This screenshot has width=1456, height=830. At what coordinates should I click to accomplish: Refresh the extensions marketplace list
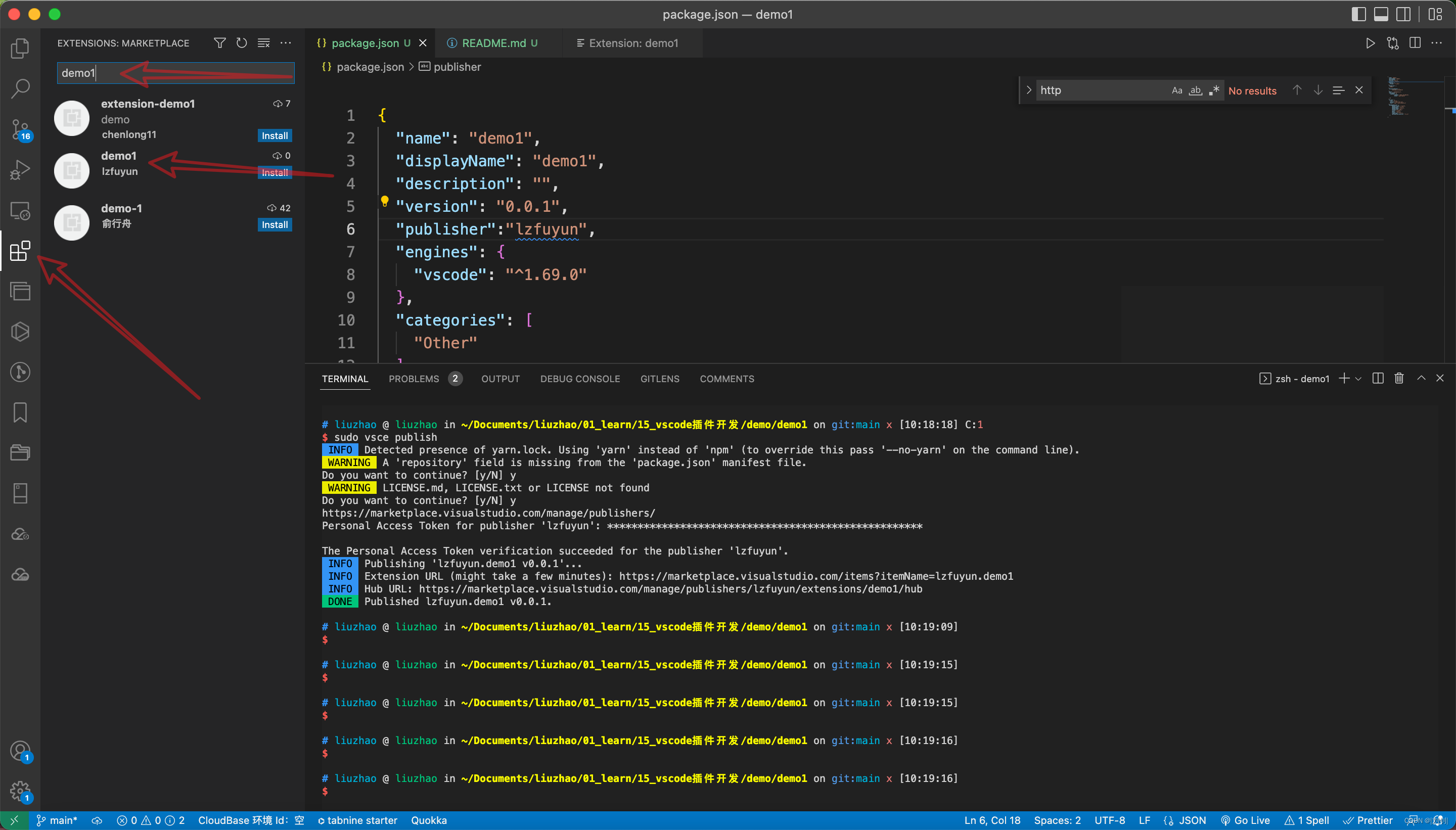[x=242, y=43]
